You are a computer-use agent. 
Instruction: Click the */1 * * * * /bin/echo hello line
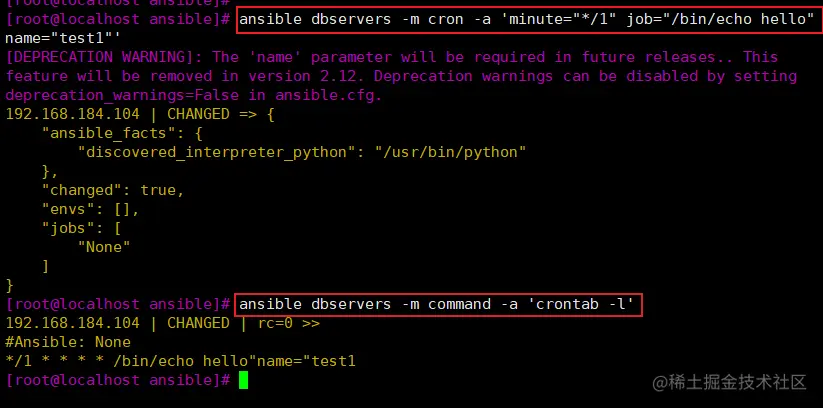[181, 361]
